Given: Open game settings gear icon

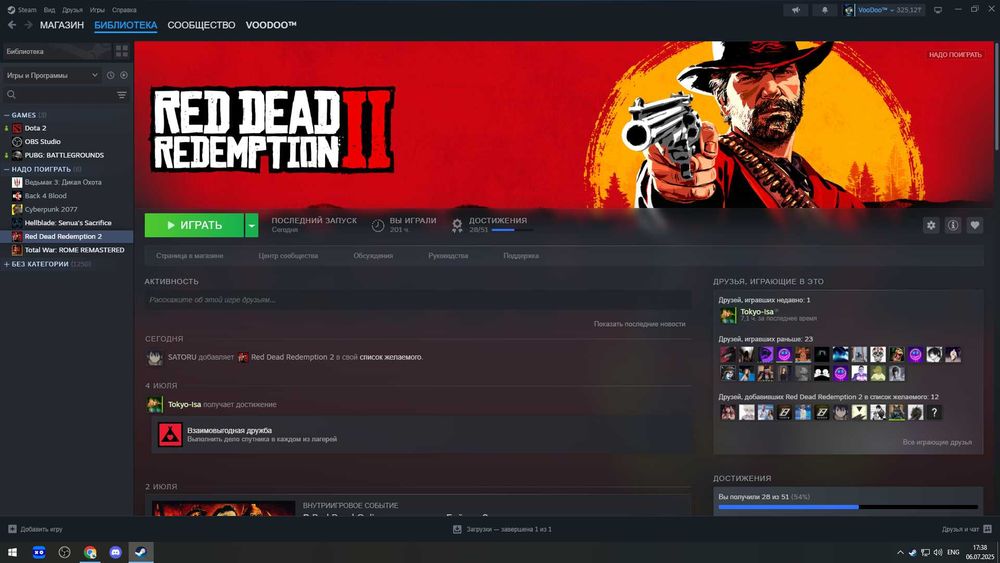Looking at the screenshot, I should click(x=931, y=225).
